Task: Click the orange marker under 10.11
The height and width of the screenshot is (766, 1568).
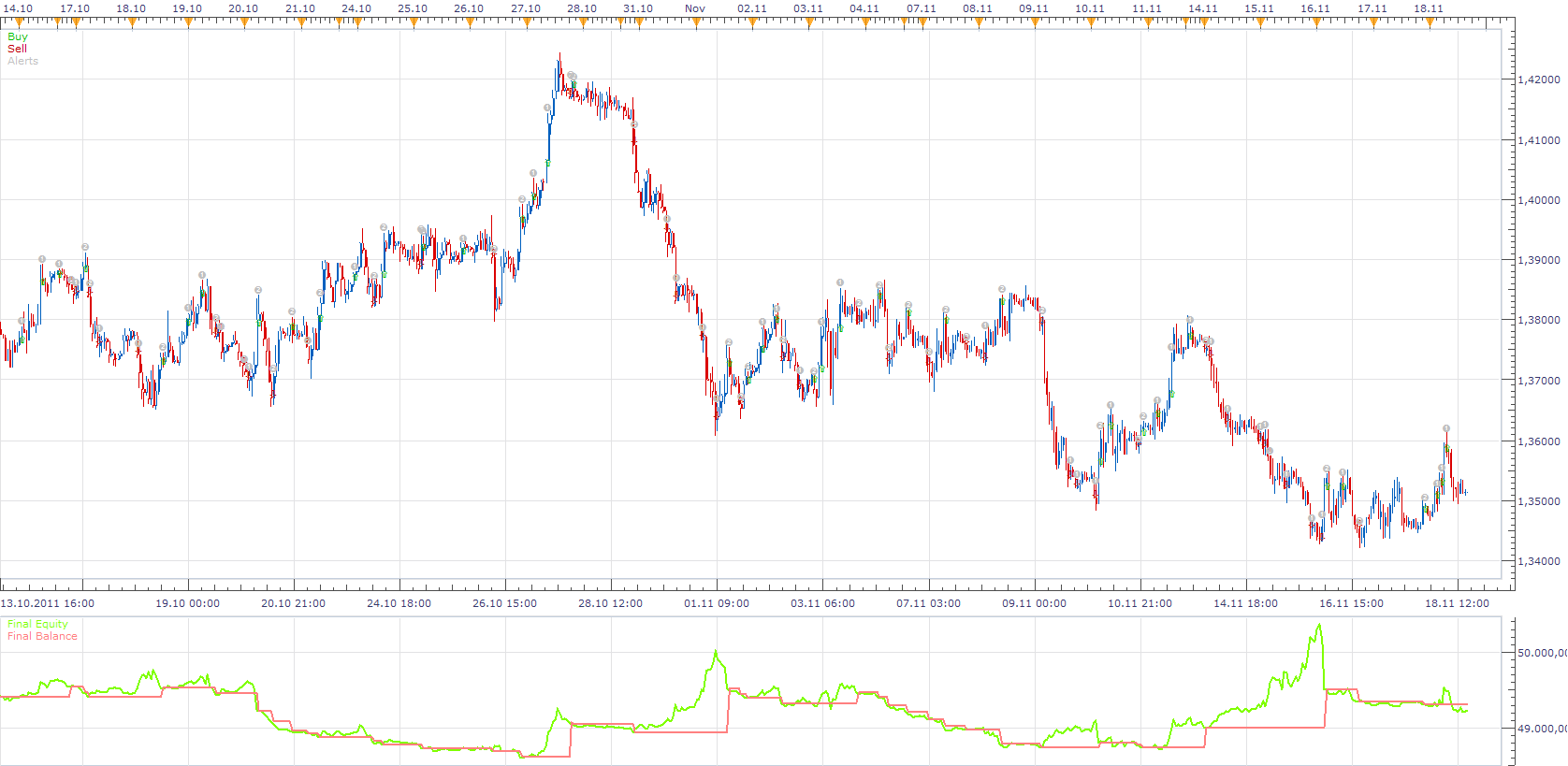Action: [x=1091, y=22]
